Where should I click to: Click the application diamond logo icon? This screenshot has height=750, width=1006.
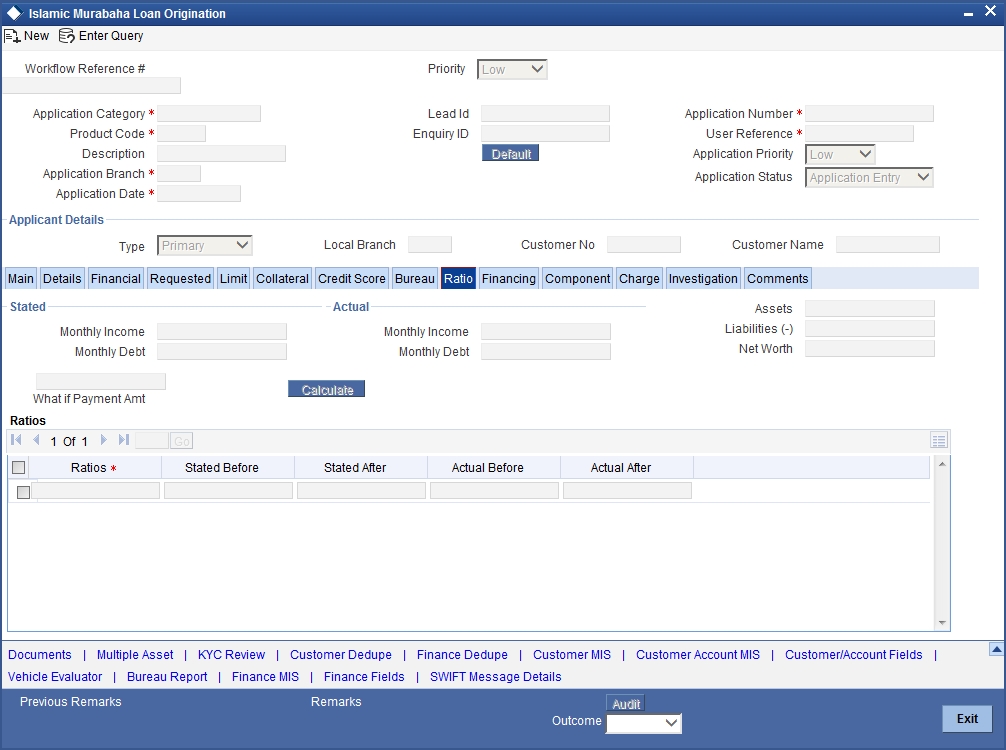click(14, 13)
